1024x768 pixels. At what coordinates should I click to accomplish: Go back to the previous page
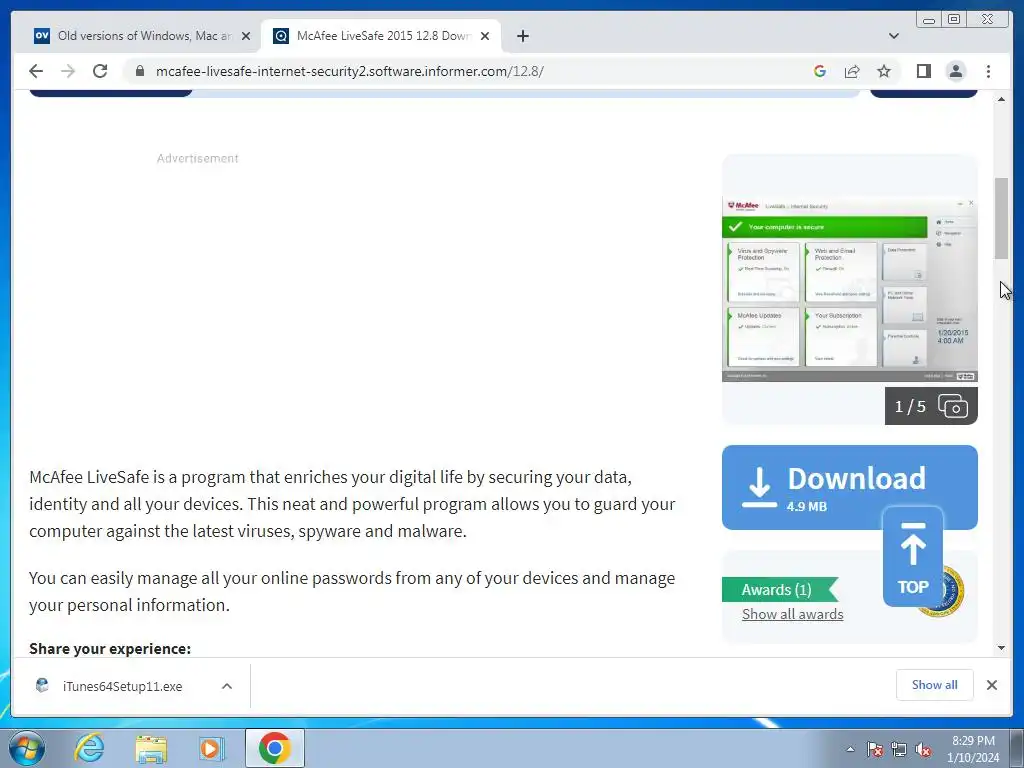(x=36, y=71)
